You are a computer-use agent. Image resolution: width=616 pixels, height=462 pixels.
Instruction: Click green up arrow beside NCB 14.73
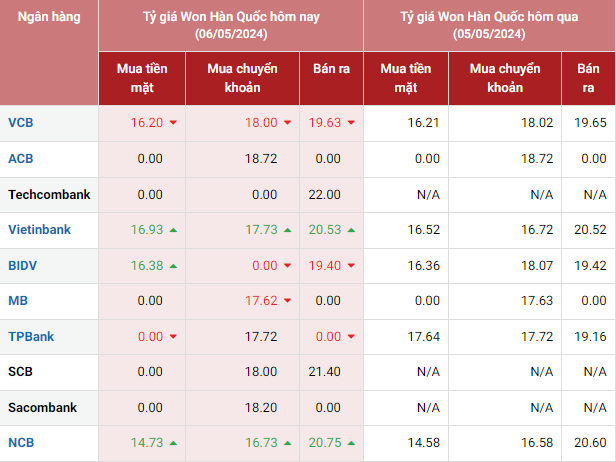pyautogui.click(x=173, y=443)
